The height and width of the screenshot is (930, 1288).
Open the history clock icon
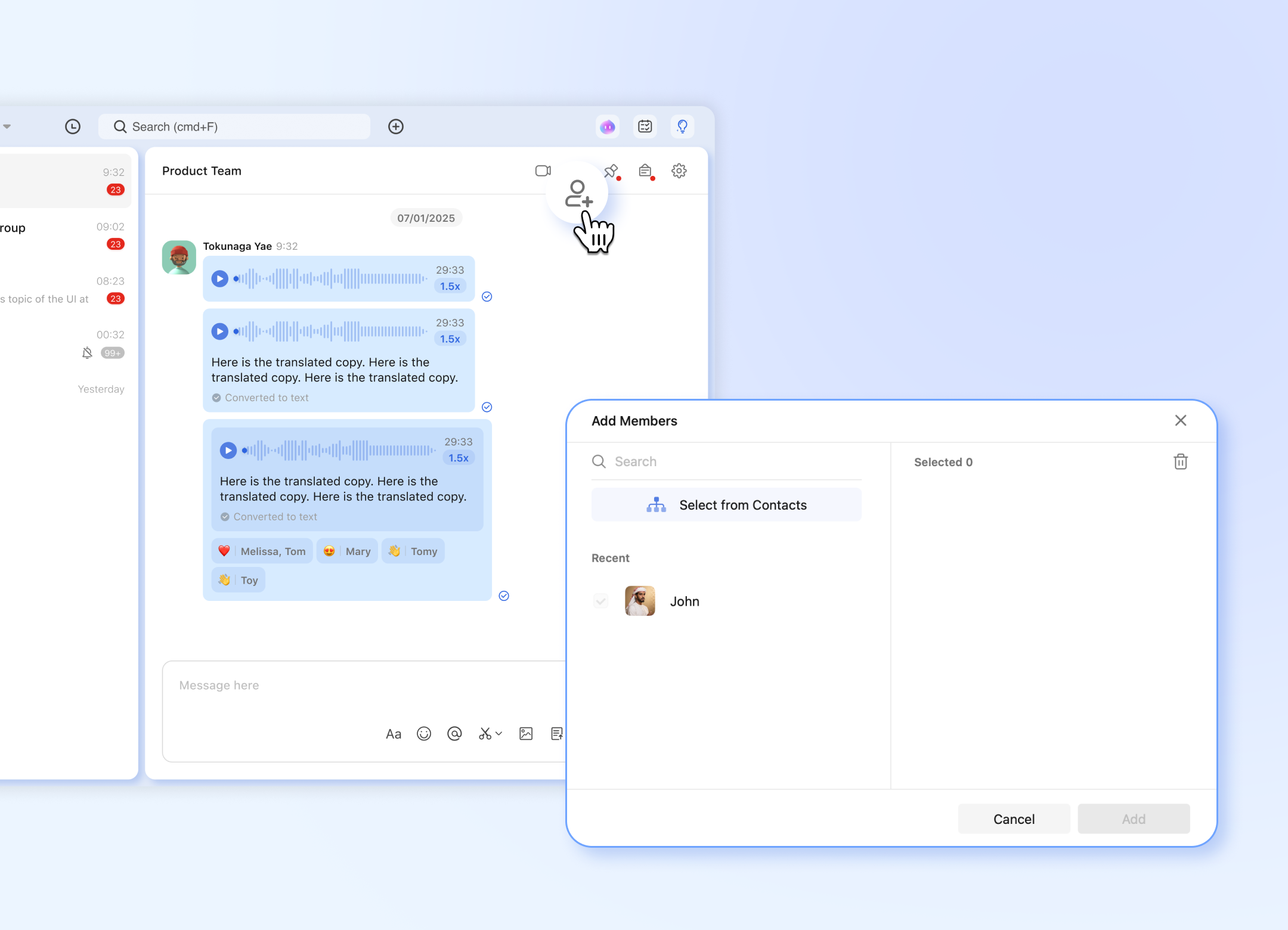[x=73, y=126]
